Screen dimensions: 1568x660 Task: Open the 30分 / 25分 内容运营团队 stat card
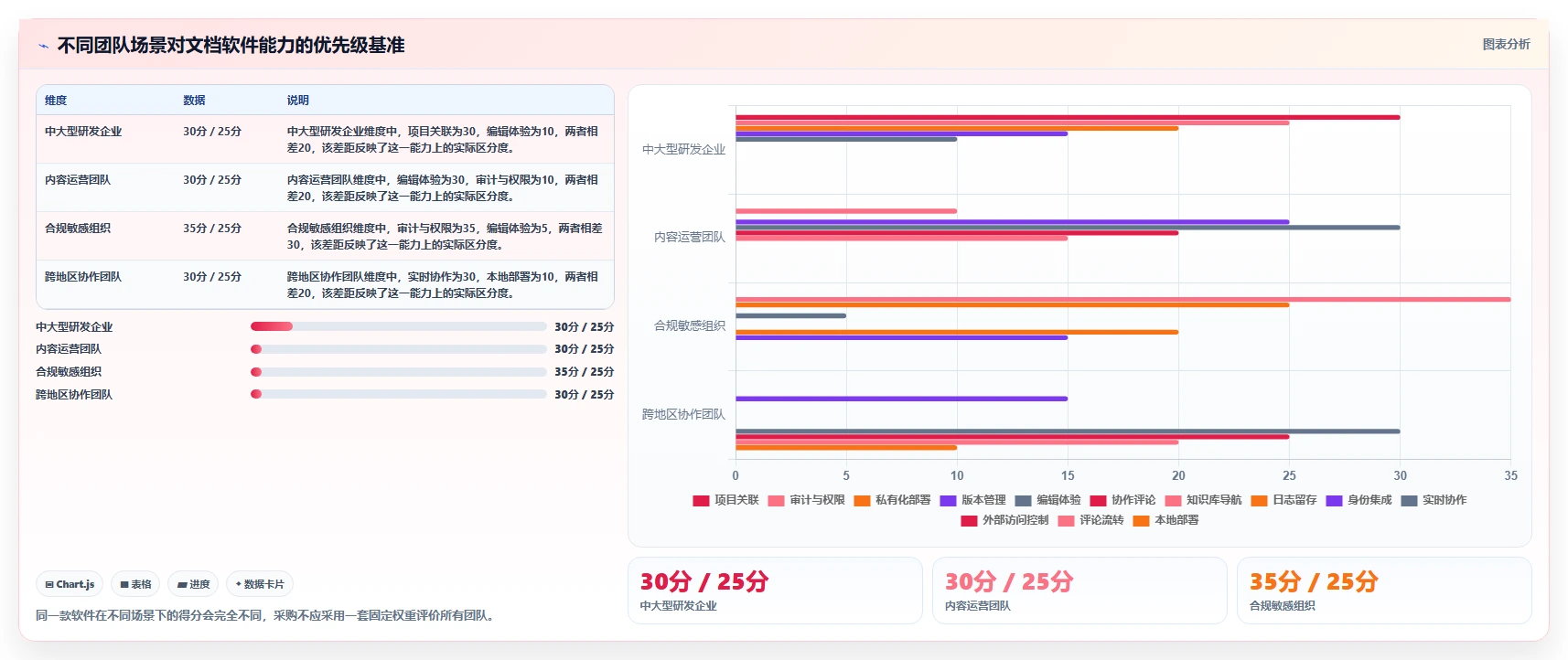pyautogui.click(x=1079, y=591)
